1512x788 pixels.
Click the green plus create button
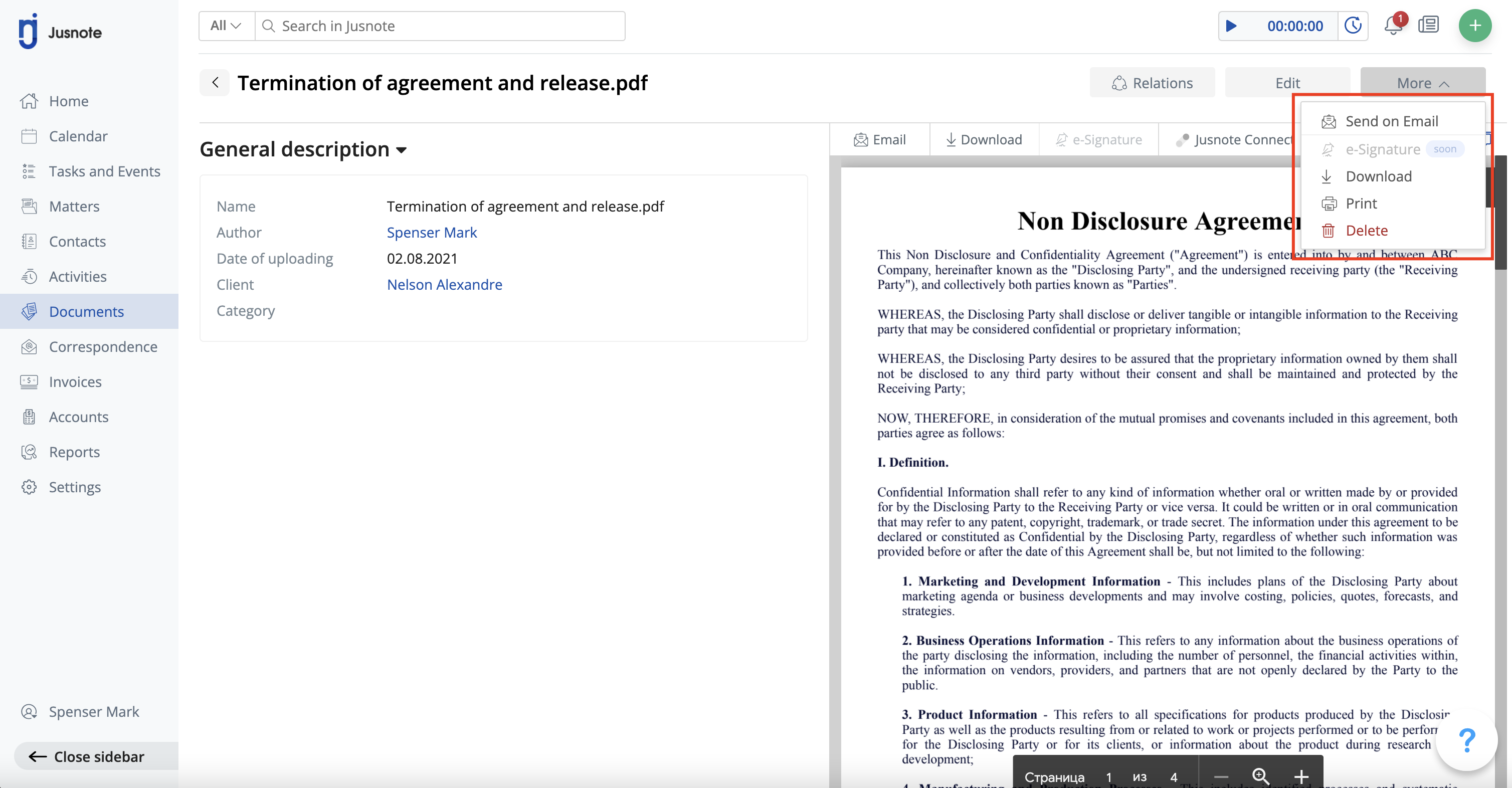tap(1475, 26)
